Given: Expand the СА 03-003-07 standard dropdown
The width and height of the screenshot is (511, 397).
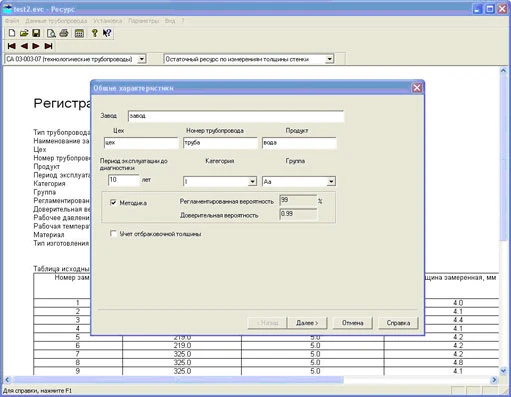Looking at the screenshot, I should tap(142, 59).
